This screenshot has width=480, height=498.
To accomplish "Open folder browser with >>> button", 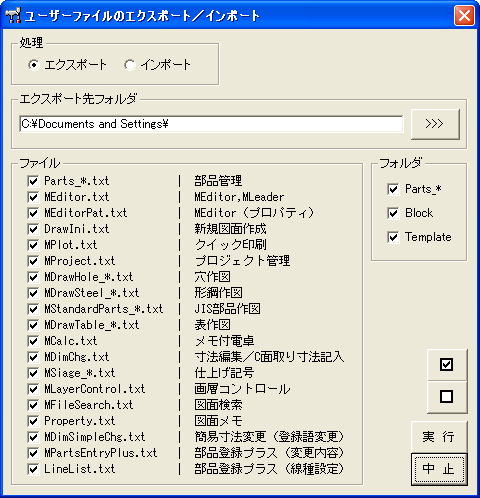I will pos(435,124).
